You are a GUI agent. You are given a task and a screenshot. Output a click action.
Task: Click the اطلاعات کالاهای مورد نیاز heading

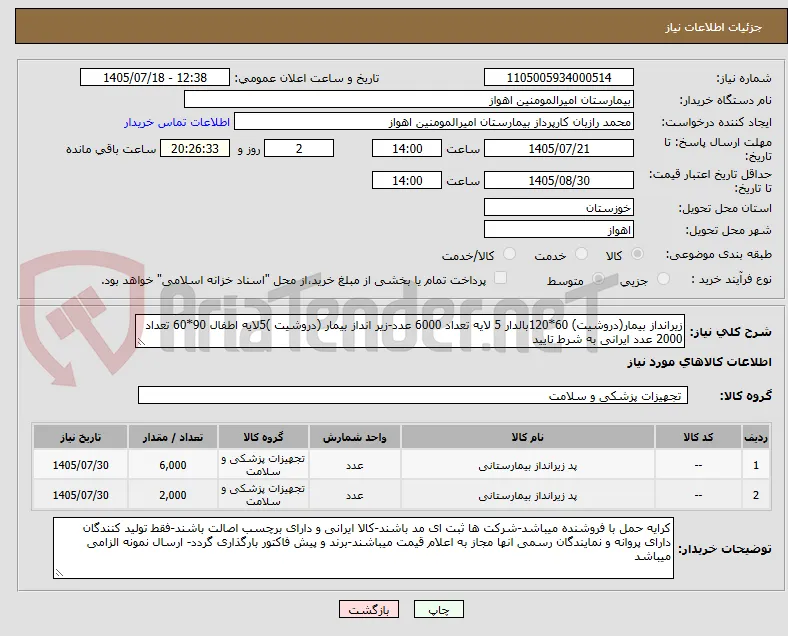(x=699, y=362)
